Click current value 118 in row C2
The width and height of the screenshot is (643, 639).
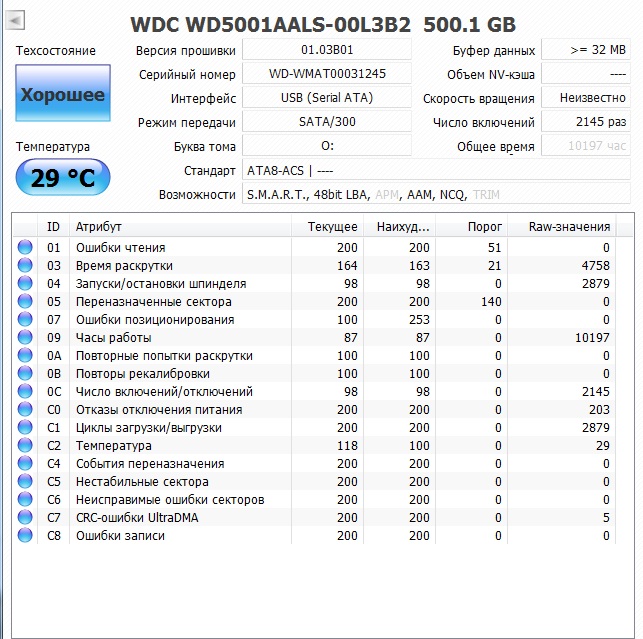point(347,445)
